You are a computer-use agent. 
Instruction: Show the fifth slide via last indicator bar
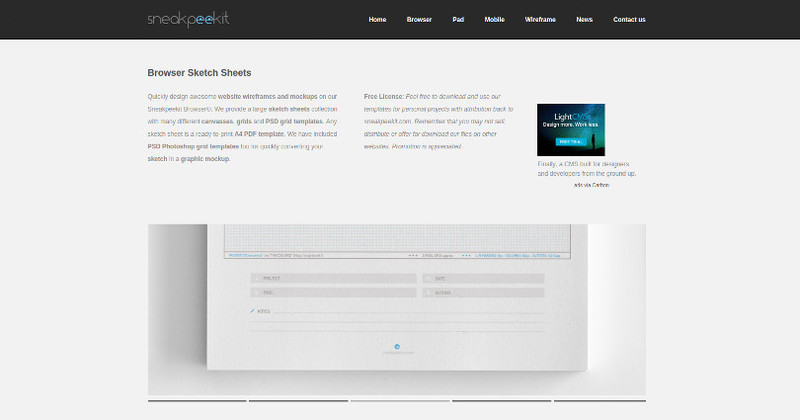pos(599,401)
